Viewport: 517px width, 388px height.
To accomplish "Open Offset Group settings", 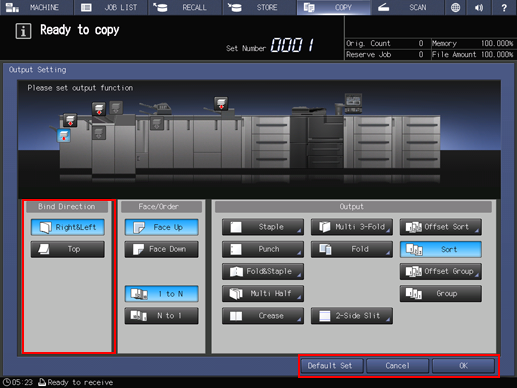I will tap(441, 271).
